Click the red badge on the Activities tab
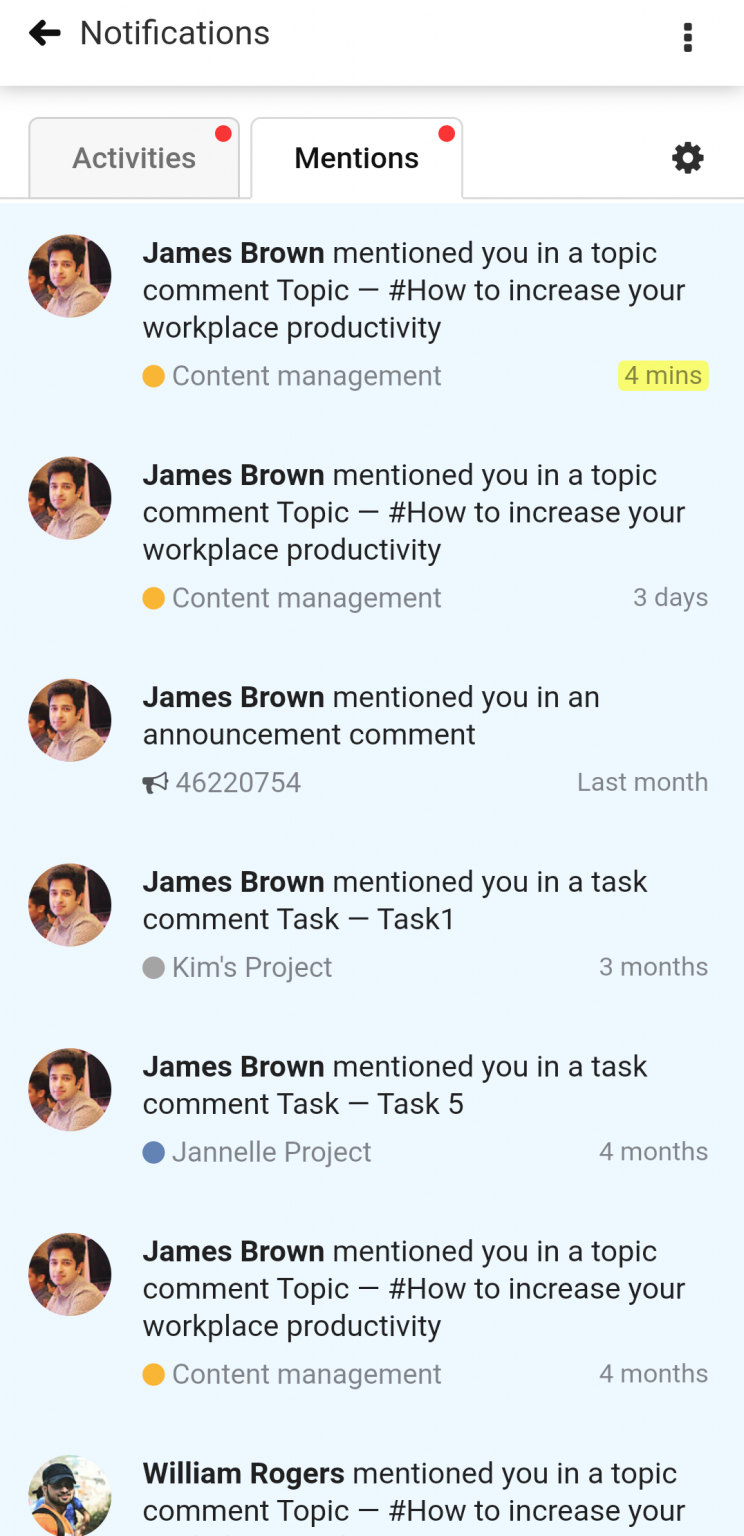The image size is (744, 1536). click(223, 132)
